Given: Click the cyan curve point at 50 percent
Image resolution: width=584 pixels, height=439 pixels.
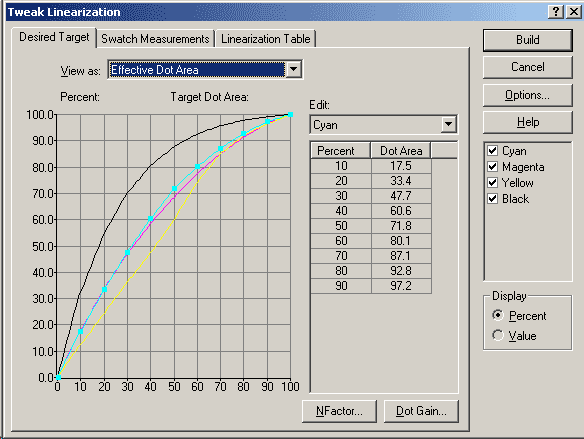Looking at the screenshot, I should click(x=174, y=189).
